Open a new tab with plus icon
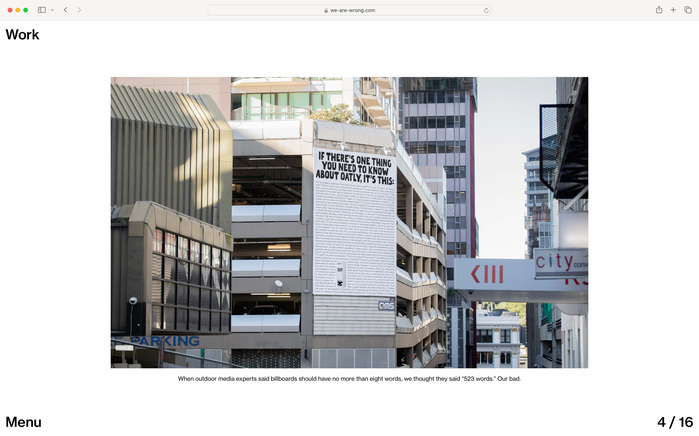699x436 pixels. coord(673,10)
